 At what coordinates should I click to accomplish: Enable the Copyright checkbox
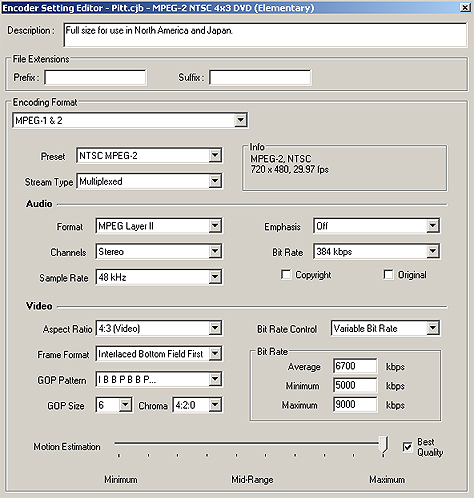point(286,275)
